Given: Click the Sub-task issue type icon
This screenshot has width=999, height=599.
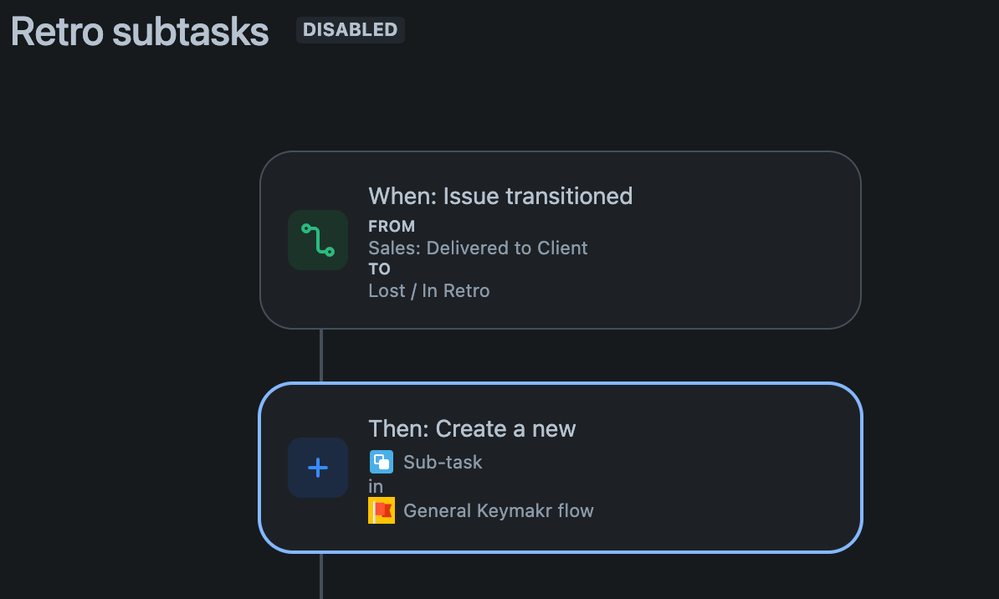Looking at the screenshot, I should tap(381, 461).
